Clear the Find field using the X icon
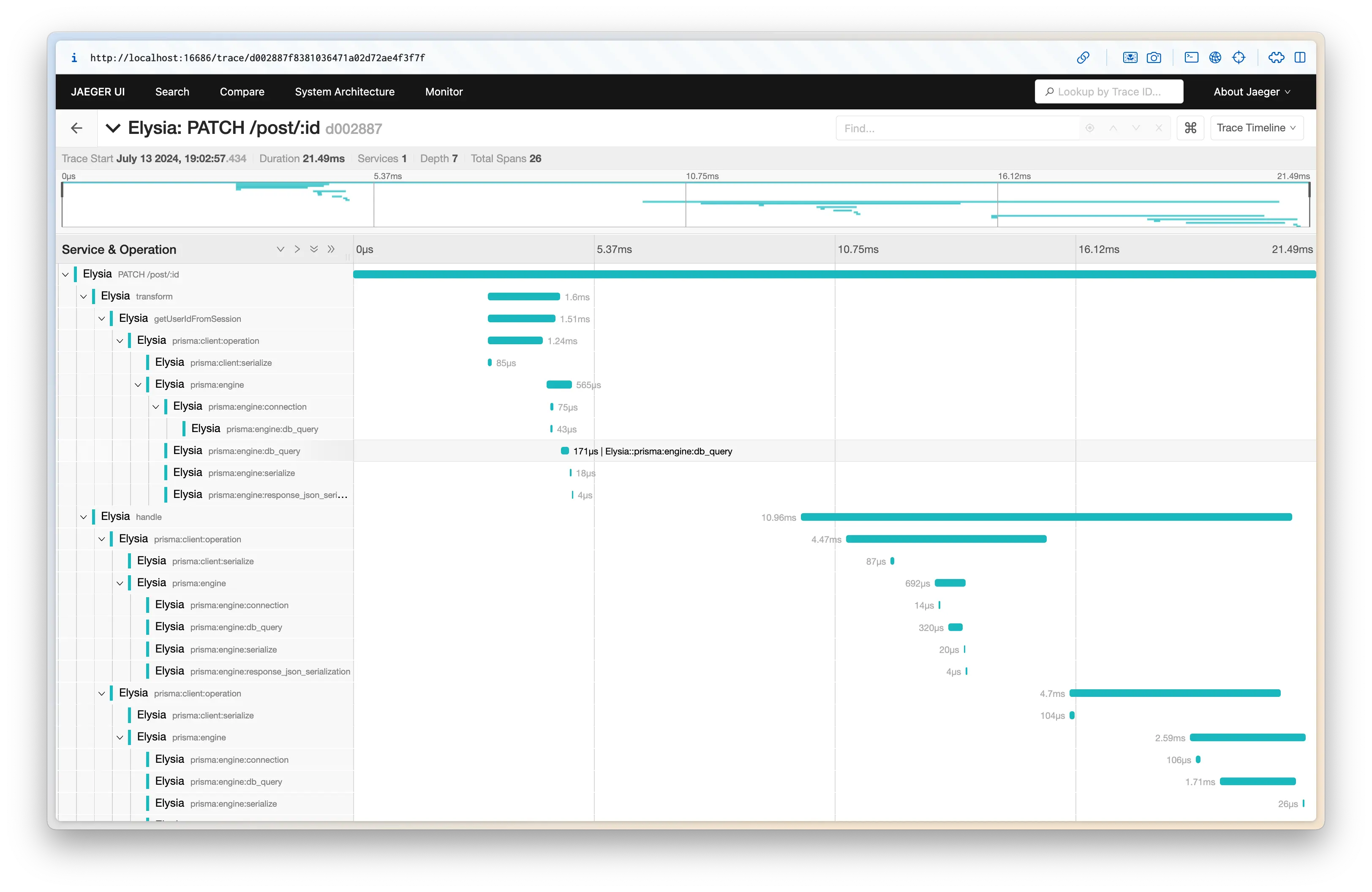1372x892 pixels. pos(1159,128)
